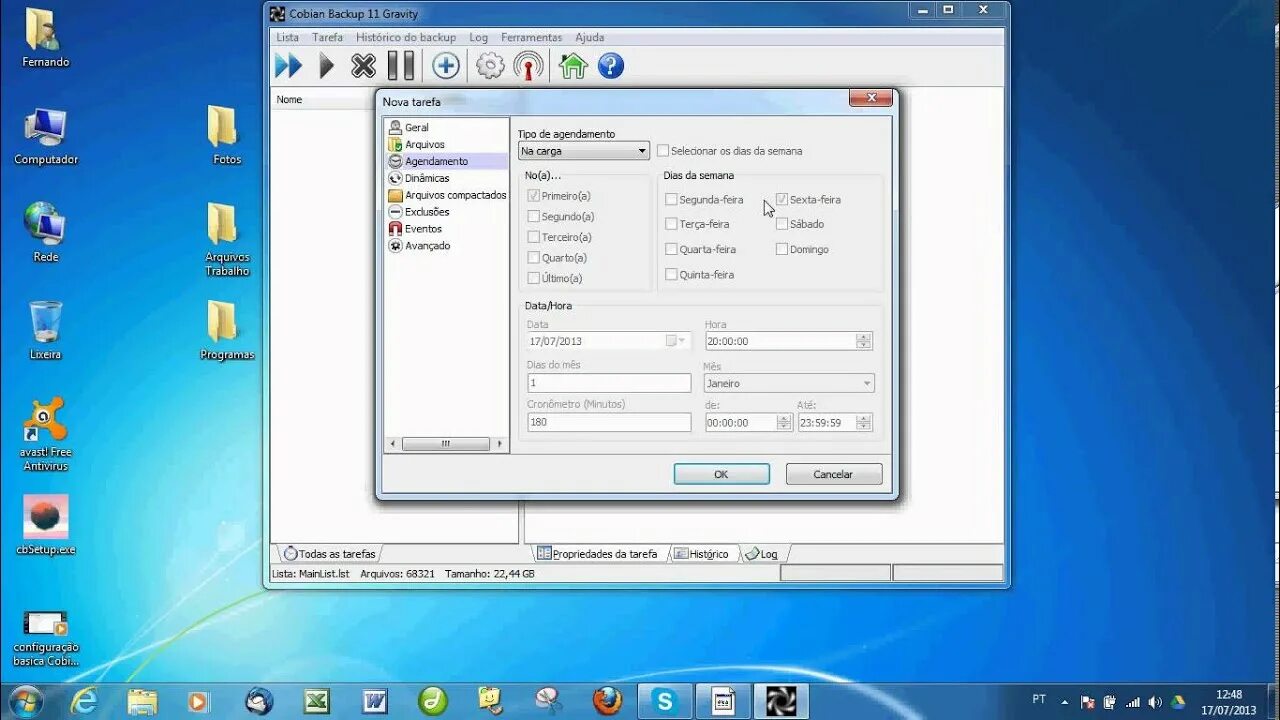Click the Cronômetro (Minutos) input field
Screen dimensions: 1280x720
pyautogui.click(x=609, y=422)
